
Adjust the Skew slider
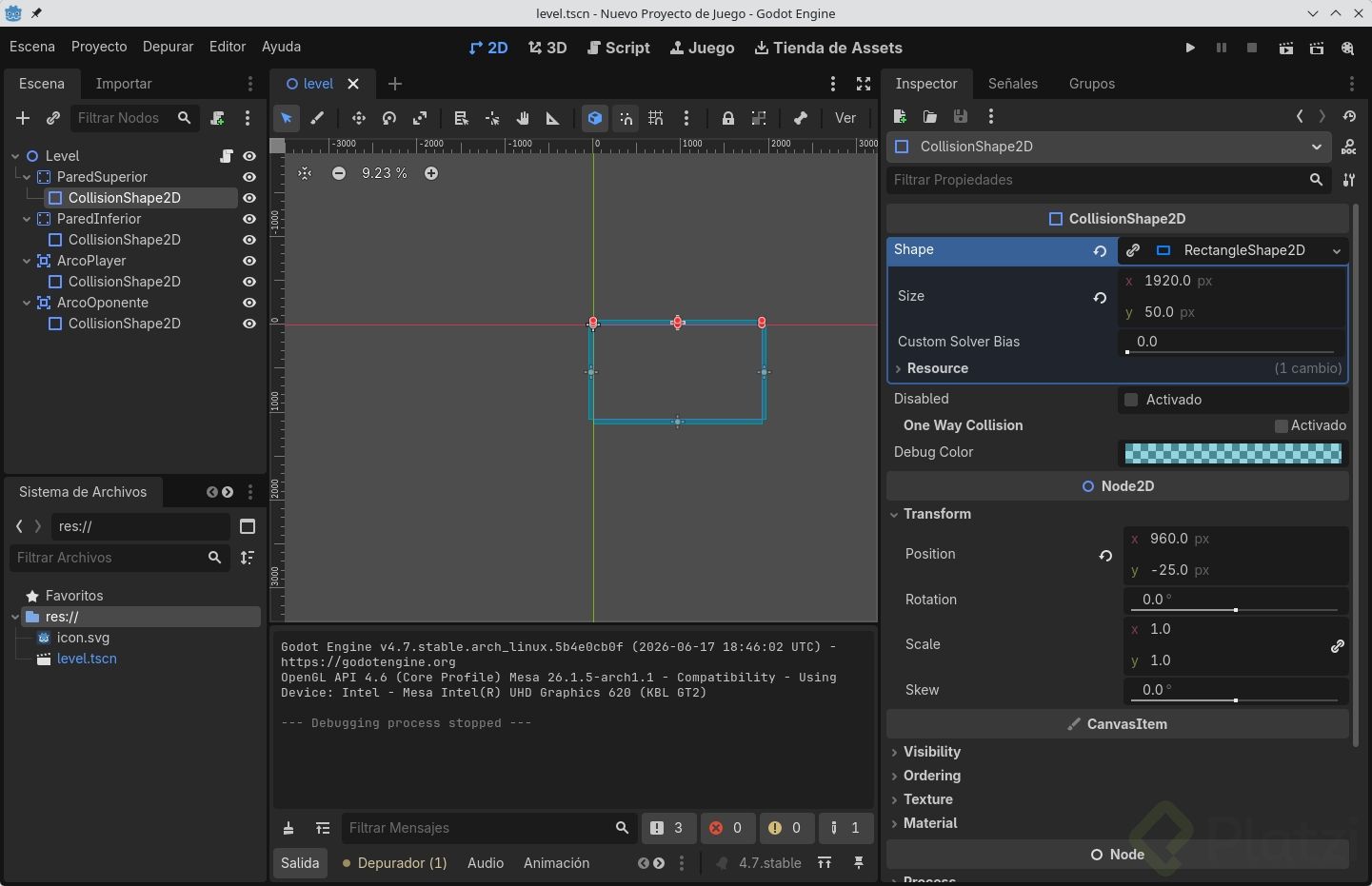1236,699
